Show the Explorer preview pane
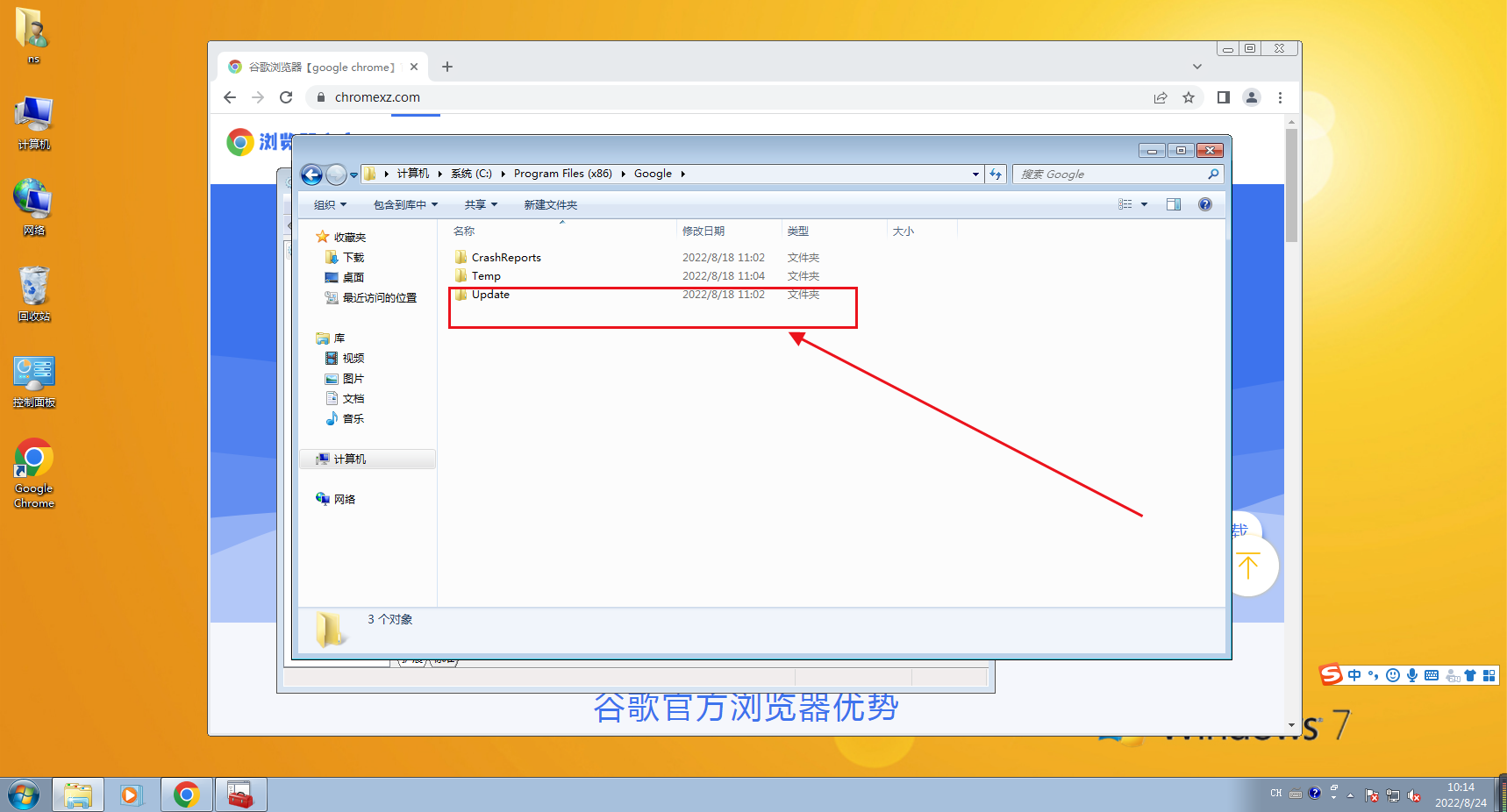This screenshot has height=812, width=1507. [x=1174, y=204]
